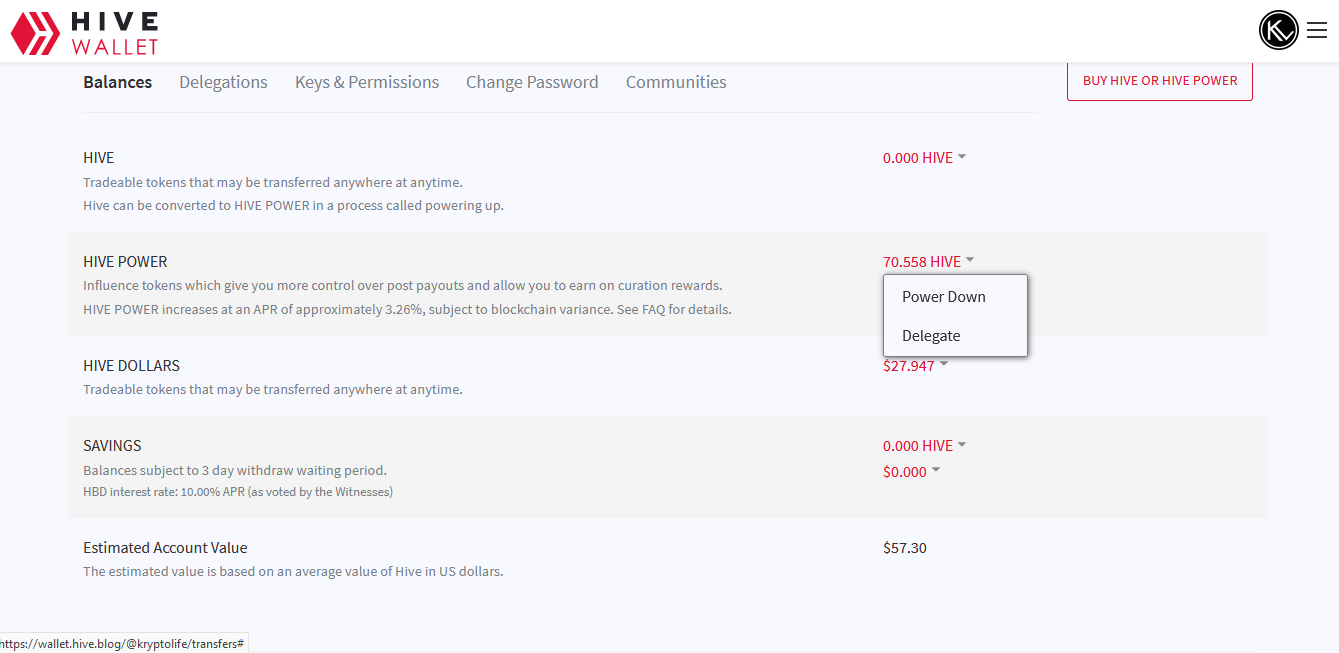Viewport: 1339px width, 653px height.
Task: Open the Savings $0.000 dropdown
Action: (x=910, y=472)
